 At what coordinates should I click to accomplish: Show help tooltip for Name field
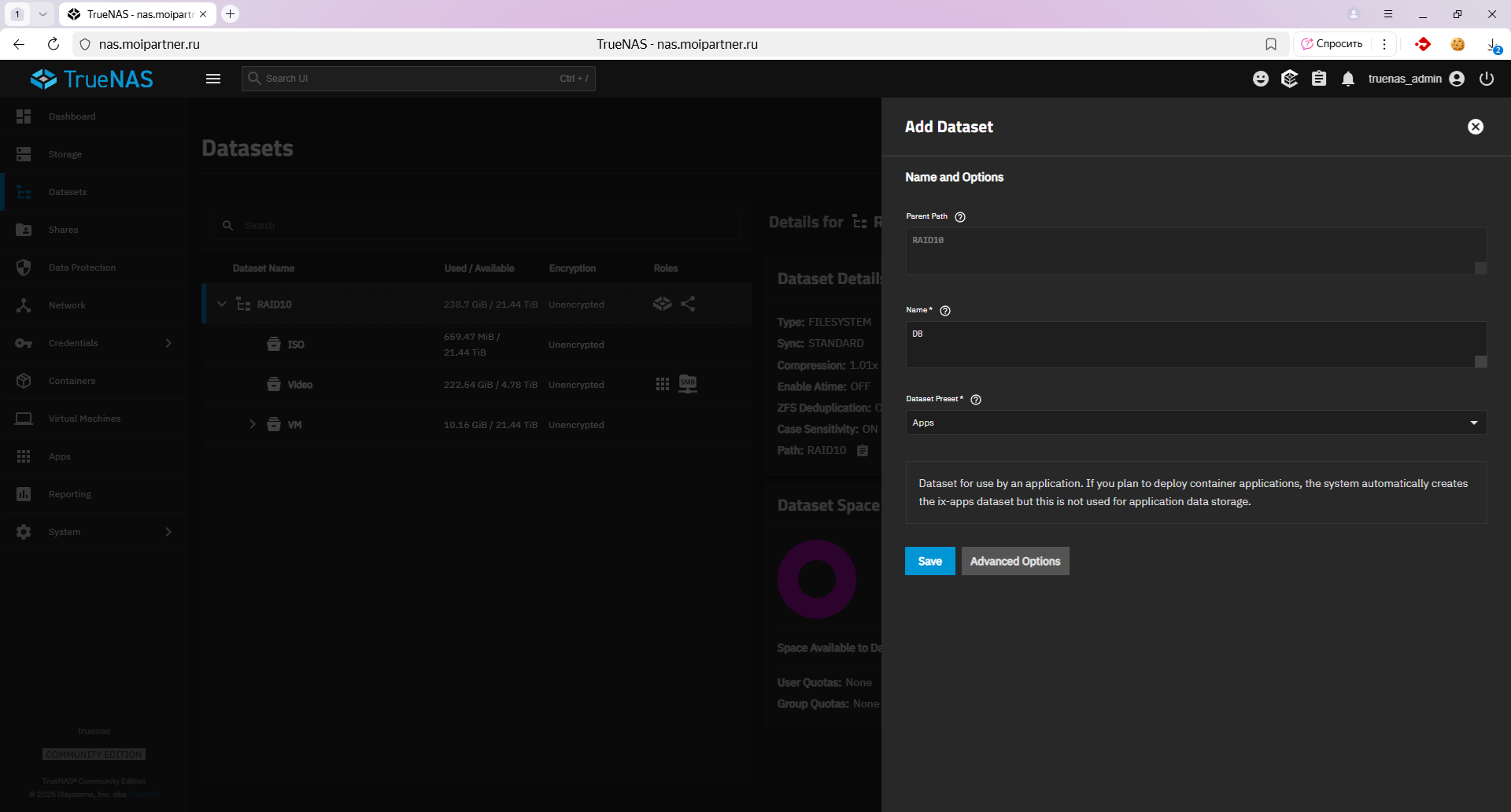(x=945, y=311)
